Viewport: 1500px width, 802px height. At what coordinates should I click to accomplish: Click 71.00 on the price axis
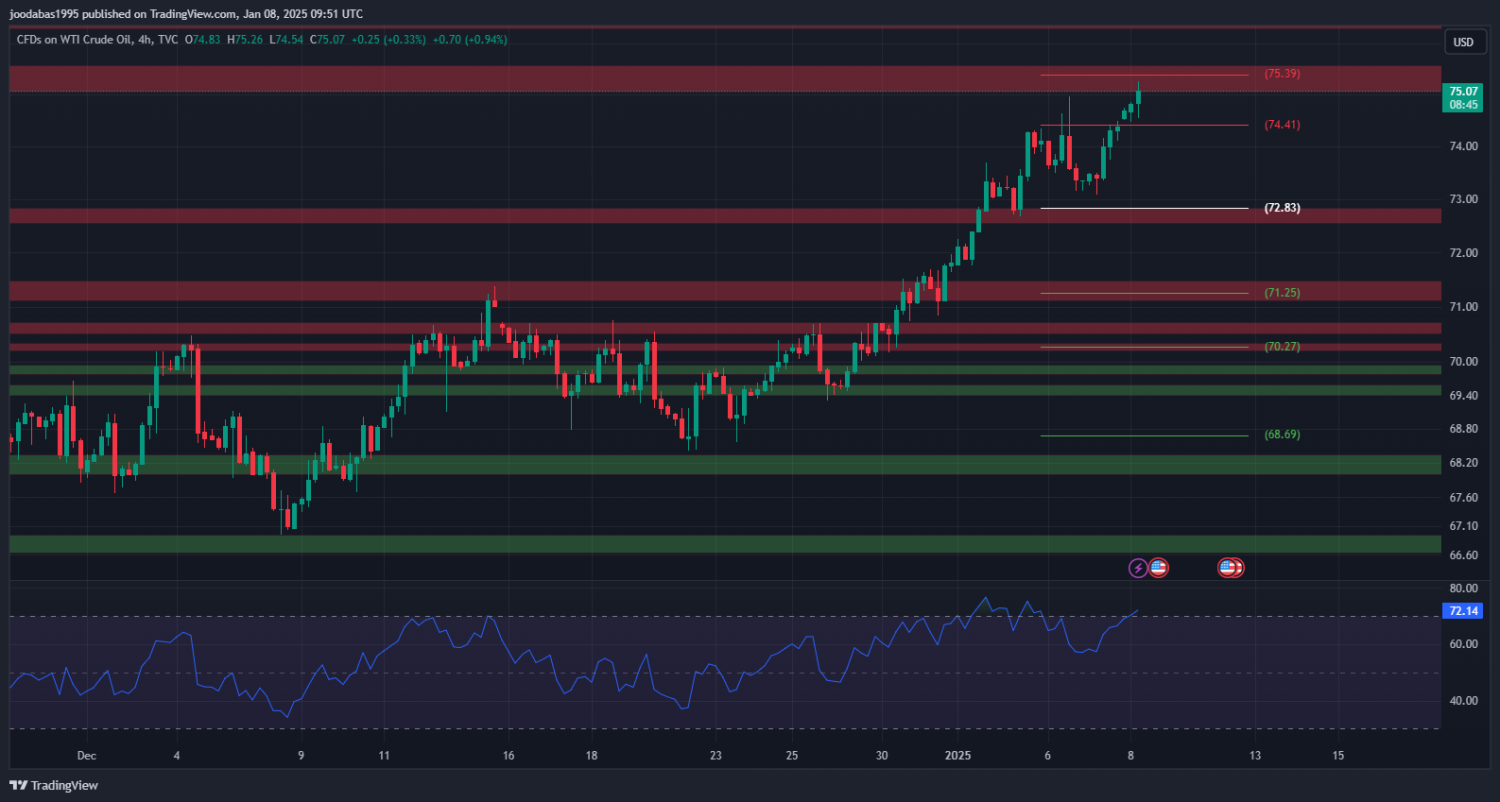tap(1463, 307)
